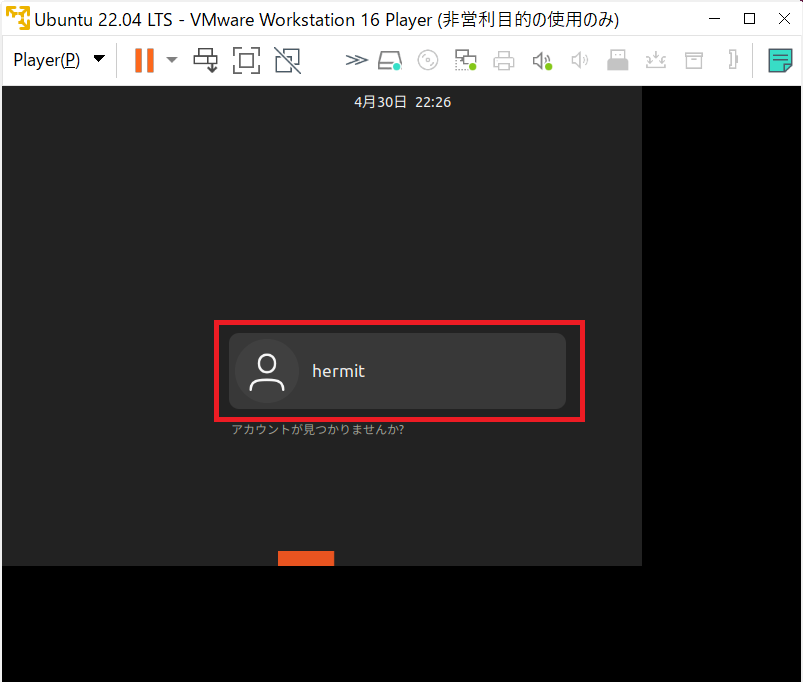Minimize the VMware Player window
Viewport: 803px width, 682px height.
[714, 18]
